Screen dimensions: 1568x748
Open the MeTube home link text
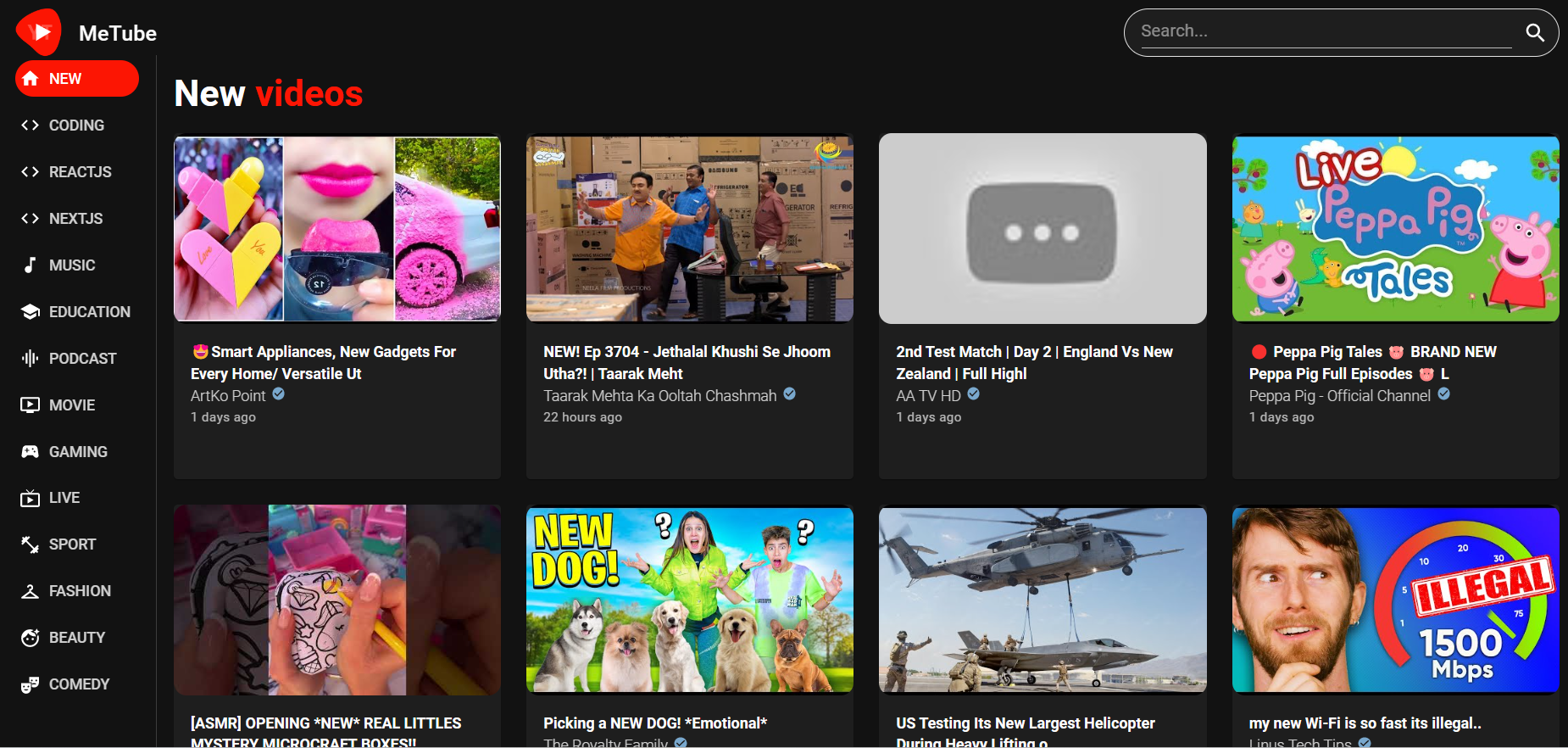118,33
